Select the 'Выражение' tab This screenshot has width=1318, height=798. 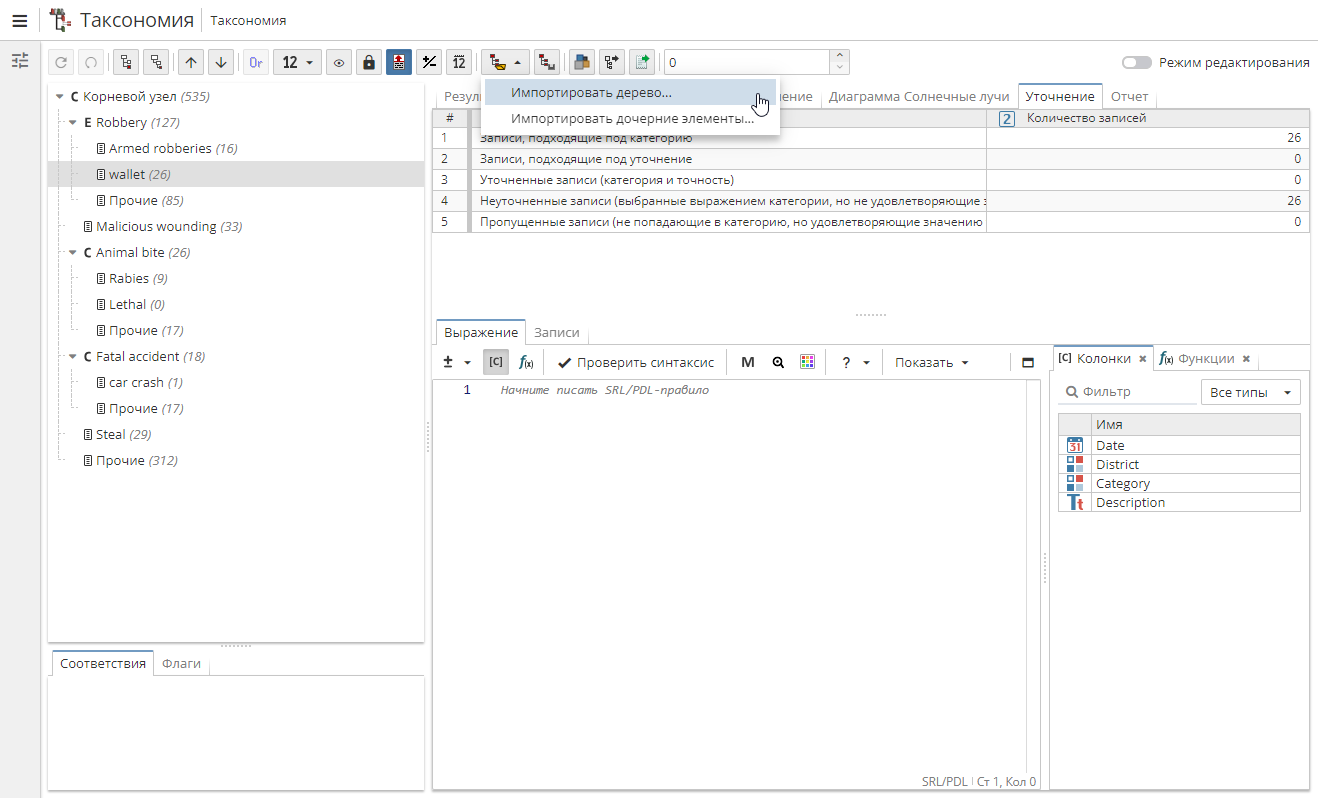(x=481, y=333)
